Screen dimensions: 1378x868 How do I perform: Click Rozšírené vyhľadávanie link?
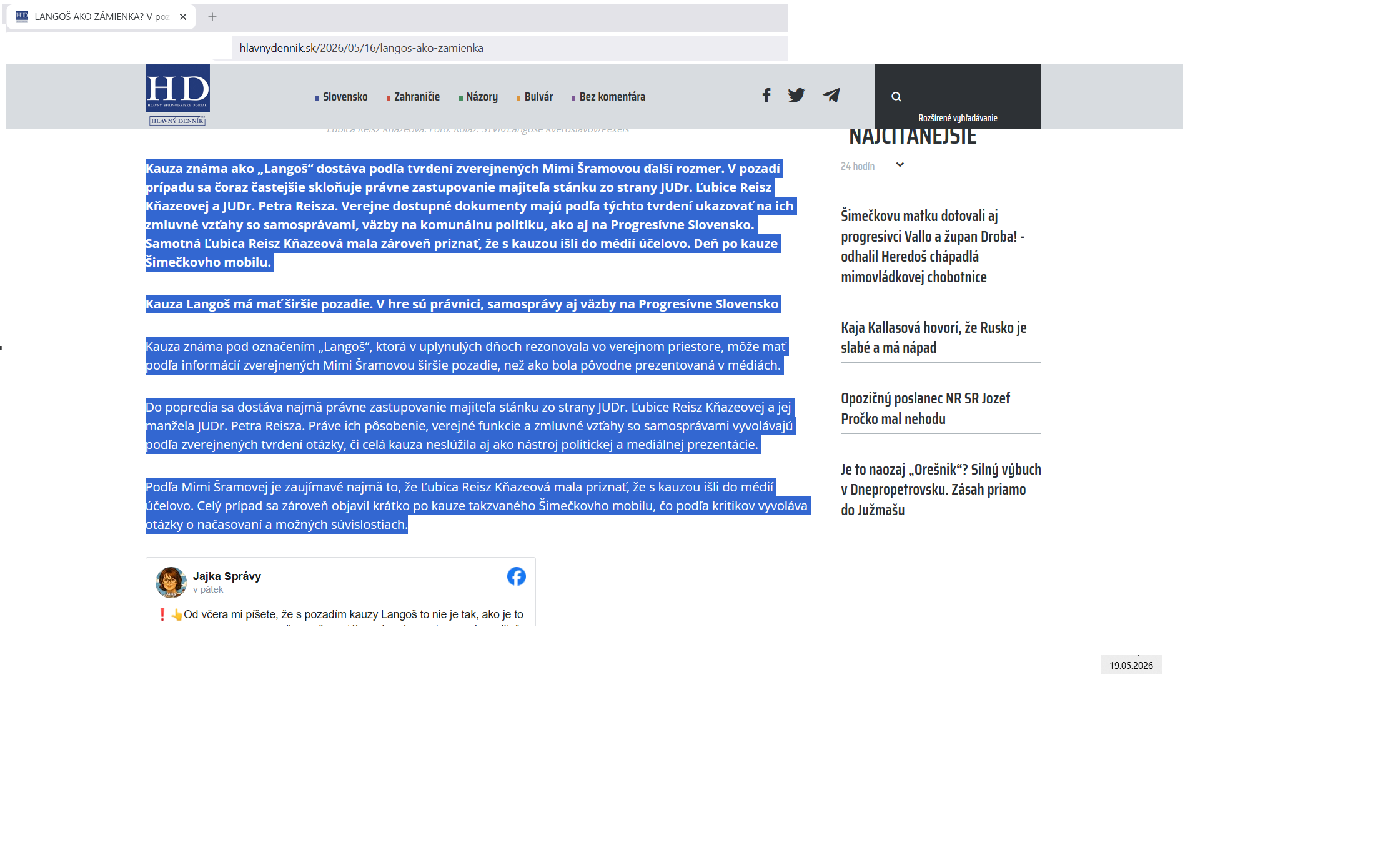(x=958, y=118)
